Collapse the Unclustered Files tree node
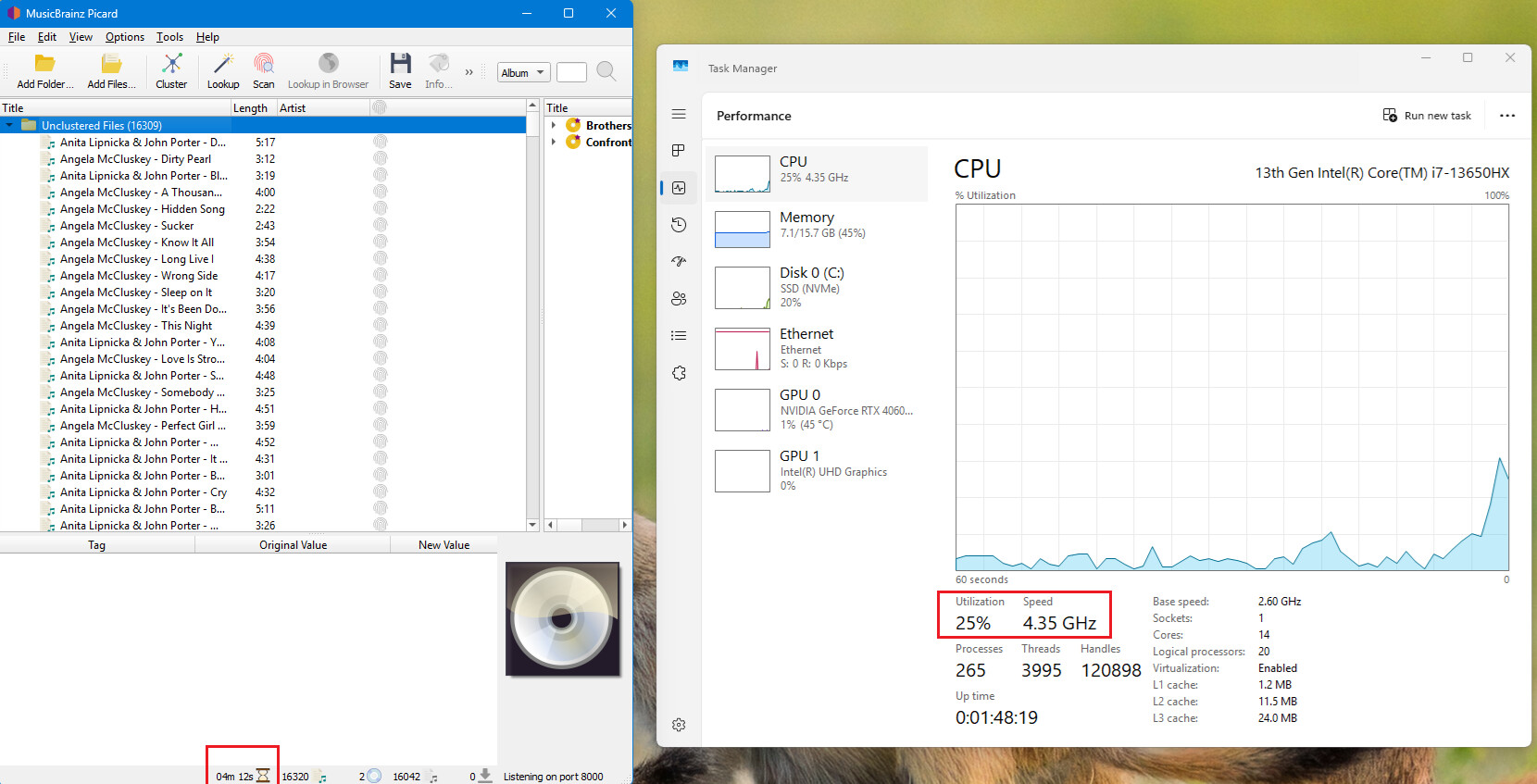This screenshot has height=784, width=1537. tap(10, 126)
